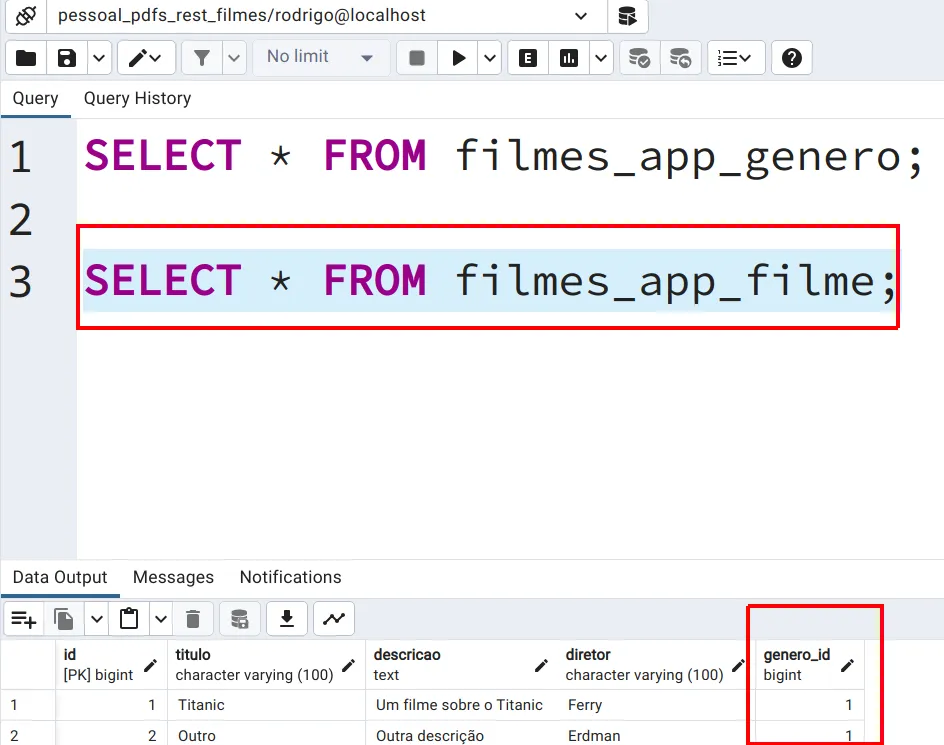This screenshot has width=944, height=745.
Task: Click the Explain (E) button
Action: point(528,58)
